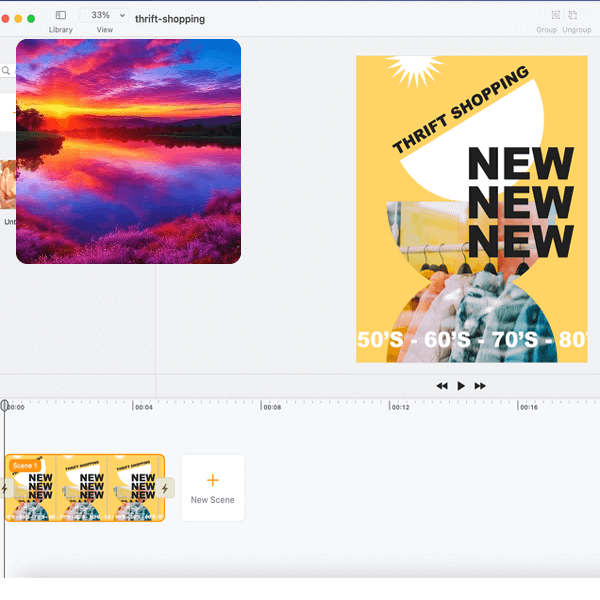The width and height of the screenshot is (600, 600).
Task: Open the Library panel icon
Action: 60,16
